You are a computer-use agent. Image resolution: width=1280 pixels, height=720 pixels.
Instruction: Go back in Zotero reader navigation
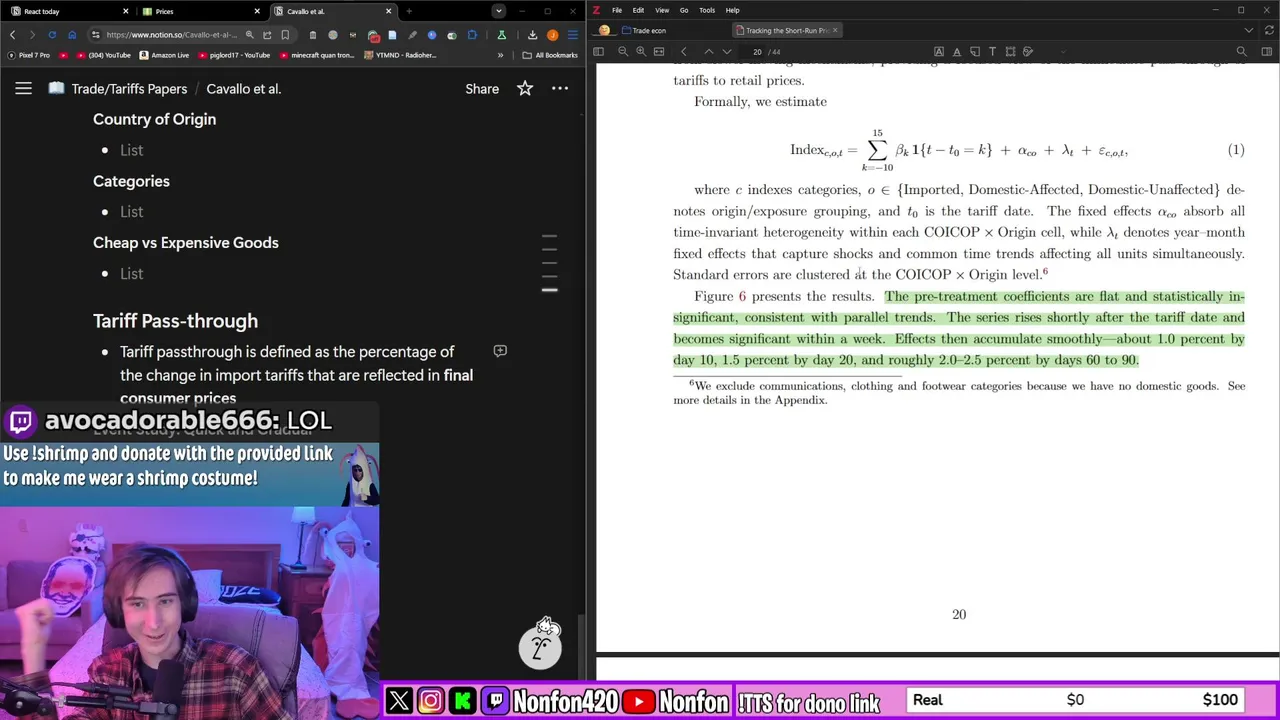click(684, 51)
